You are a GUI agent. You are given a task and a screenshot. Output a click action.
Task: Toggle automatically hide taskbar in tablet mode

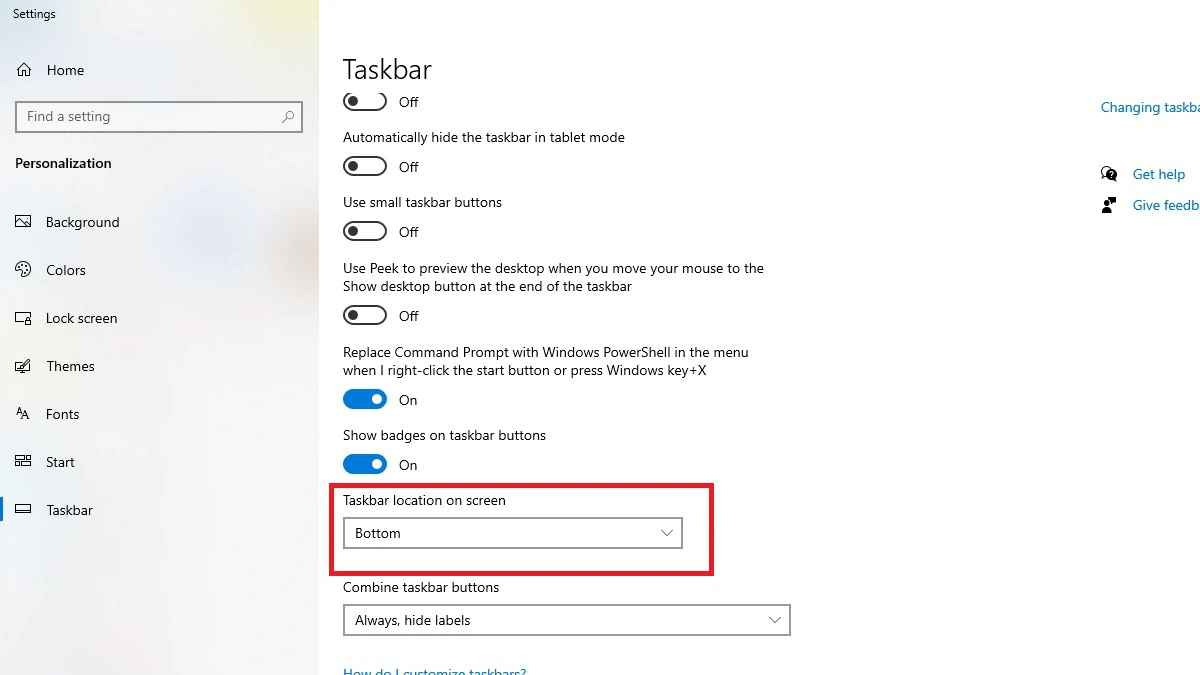[365, 166]
